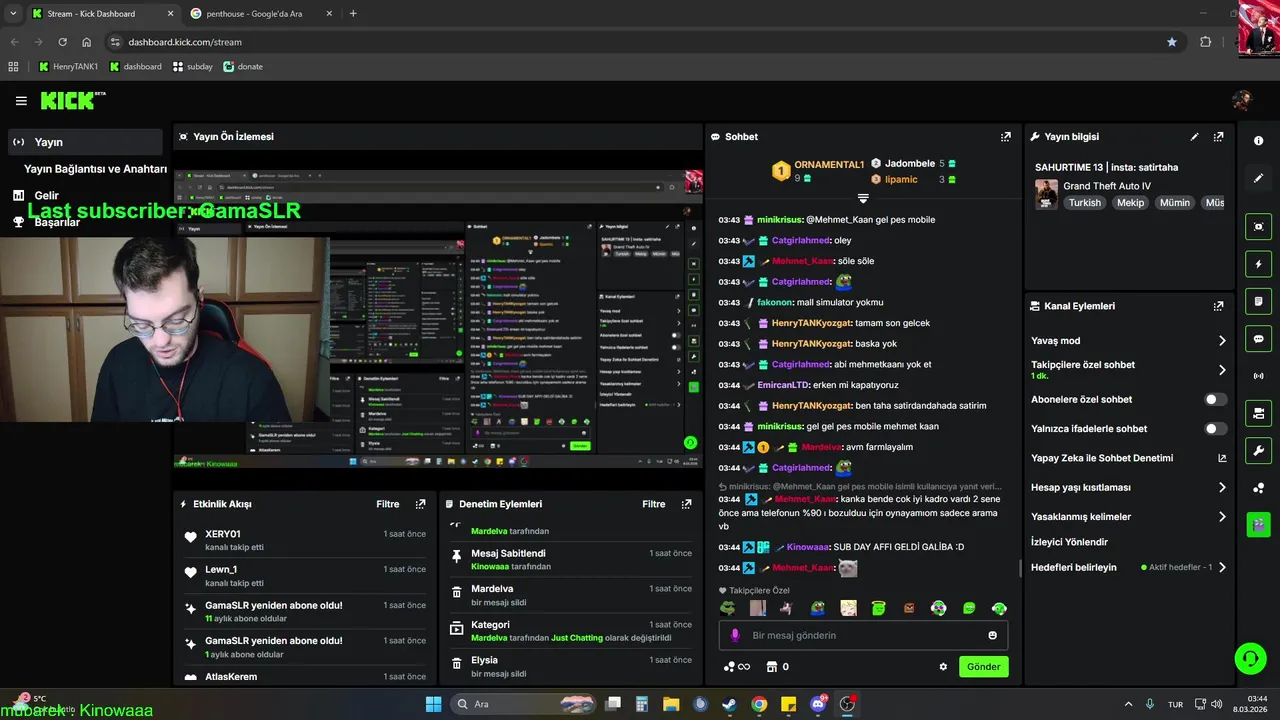Click the info icon in right sidebar
1280x720 pixels.
point(1258,141)
